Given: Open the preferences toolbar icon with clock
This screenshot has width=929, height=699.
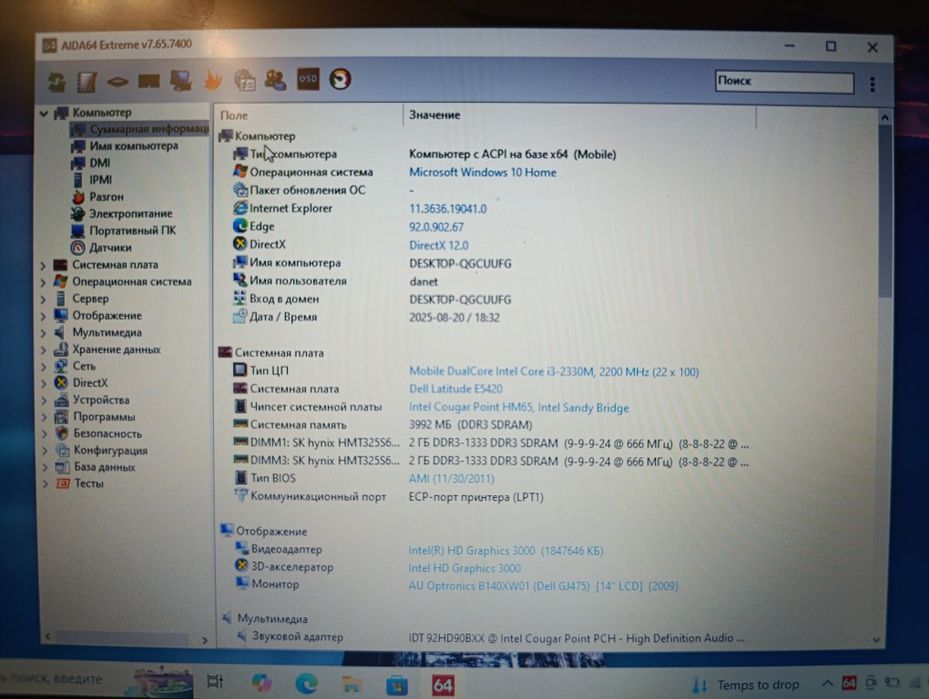Looking at the screenshot, I should click(244, 80).
